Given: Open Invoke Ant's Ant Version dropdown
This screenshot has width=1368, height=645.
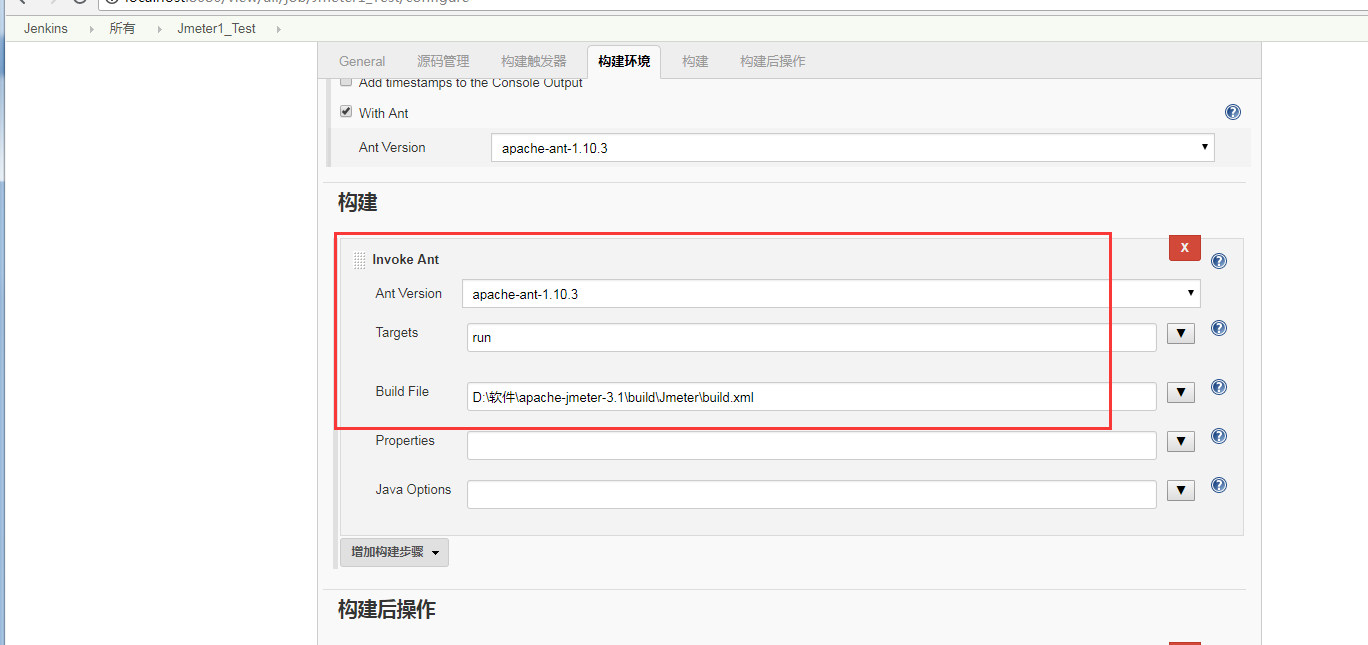Looking at the screenshot, I should point(831,294).
